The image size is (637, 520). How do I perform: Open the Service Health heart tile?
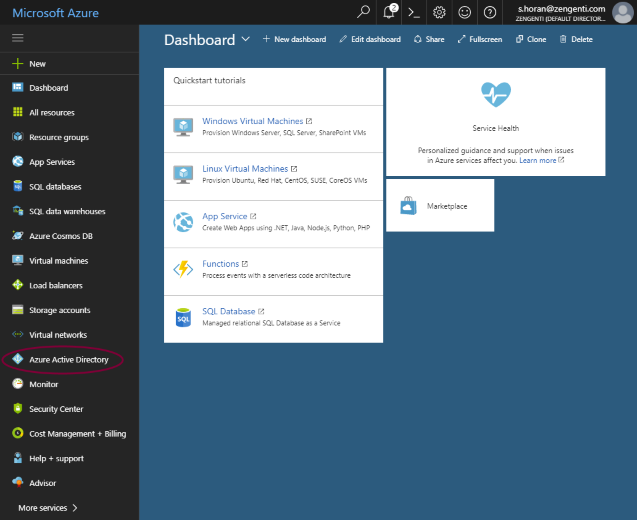pyautogui.click(x=496, y=122)
